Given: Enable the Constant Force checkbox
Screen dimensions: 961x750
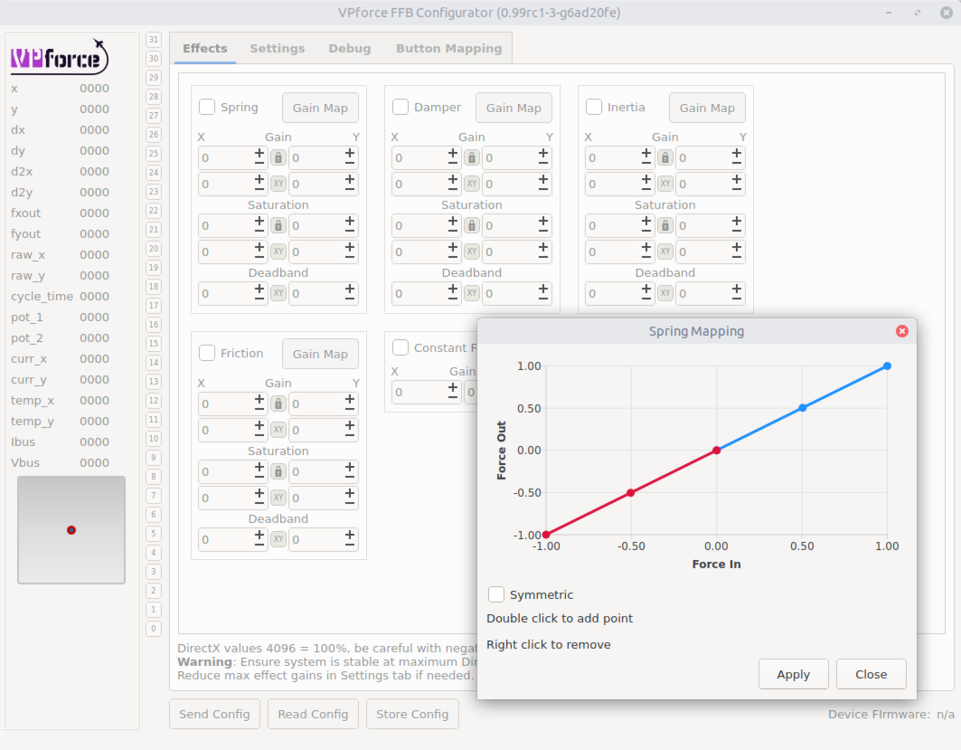Looking at the screenshot, I should (401, 347).
